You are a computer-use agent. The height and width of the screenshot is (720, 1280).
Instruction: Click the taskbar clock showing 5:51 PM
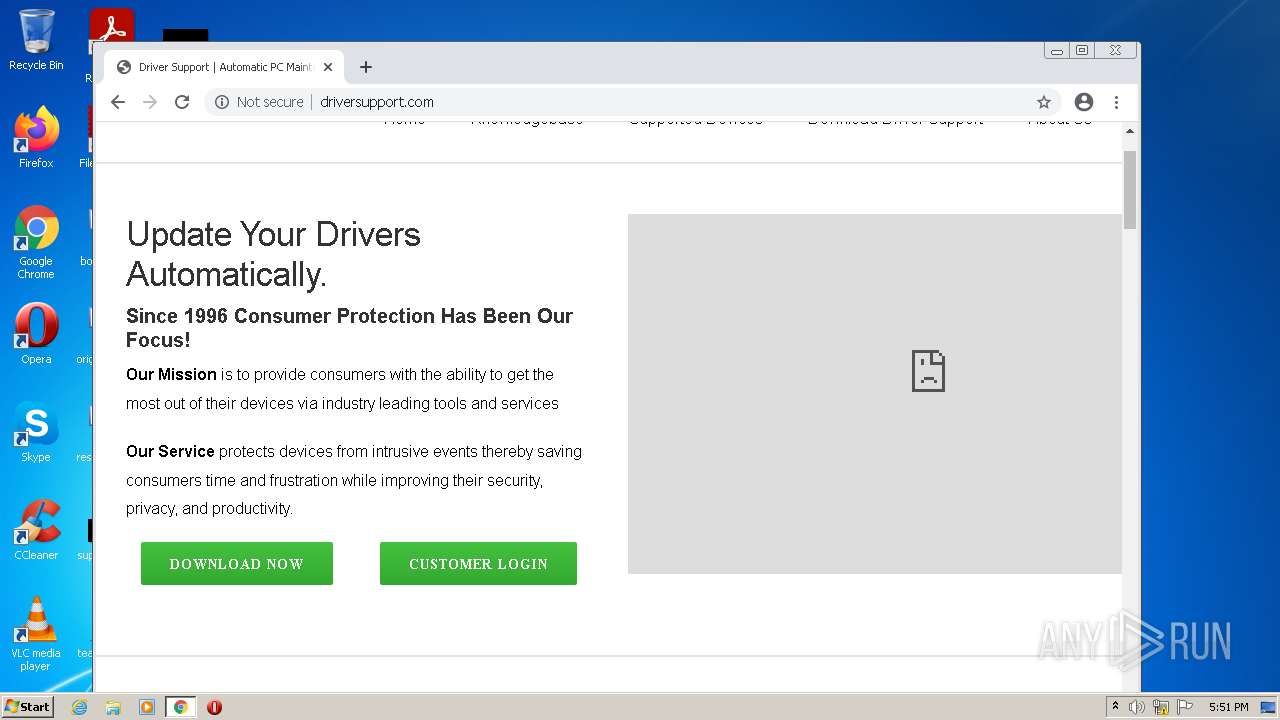1228,707
